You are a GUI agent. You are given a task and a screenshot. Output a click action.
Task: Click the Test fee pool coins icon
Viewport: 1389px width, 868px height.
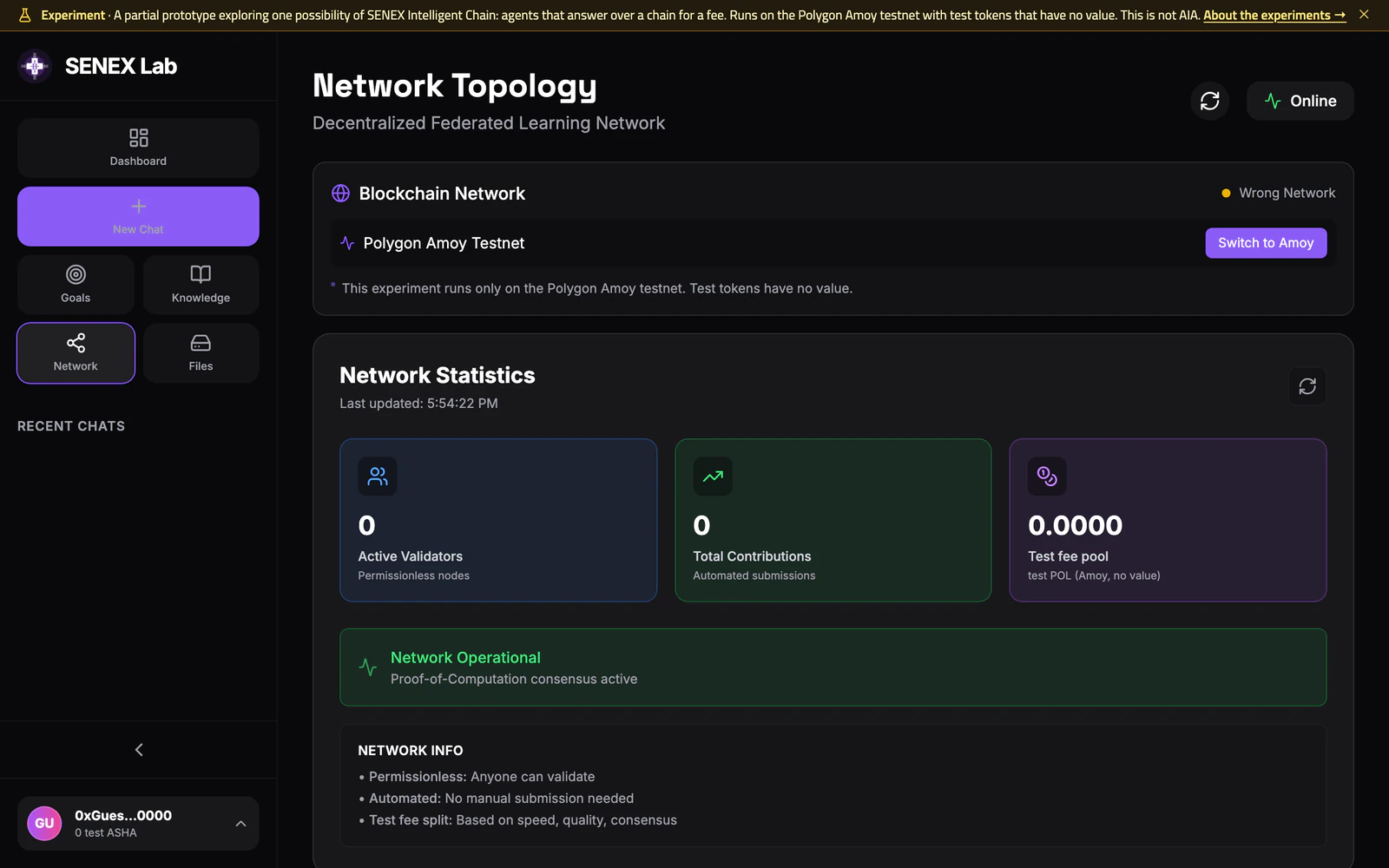tap(1047, 477)
